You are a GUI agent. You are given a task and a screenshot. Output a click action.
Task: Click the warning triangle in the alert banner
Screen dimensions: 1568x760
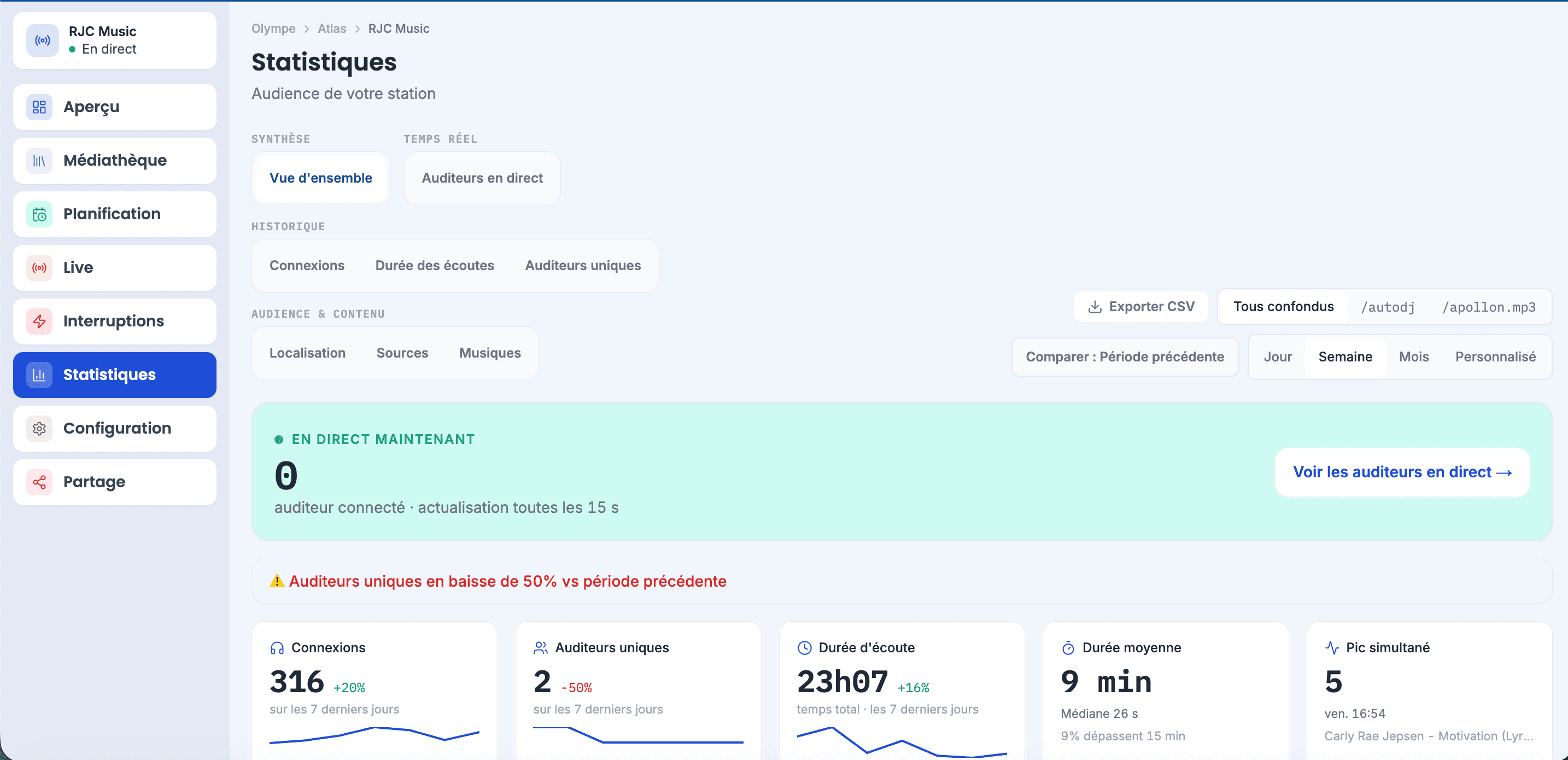point(277,581)
